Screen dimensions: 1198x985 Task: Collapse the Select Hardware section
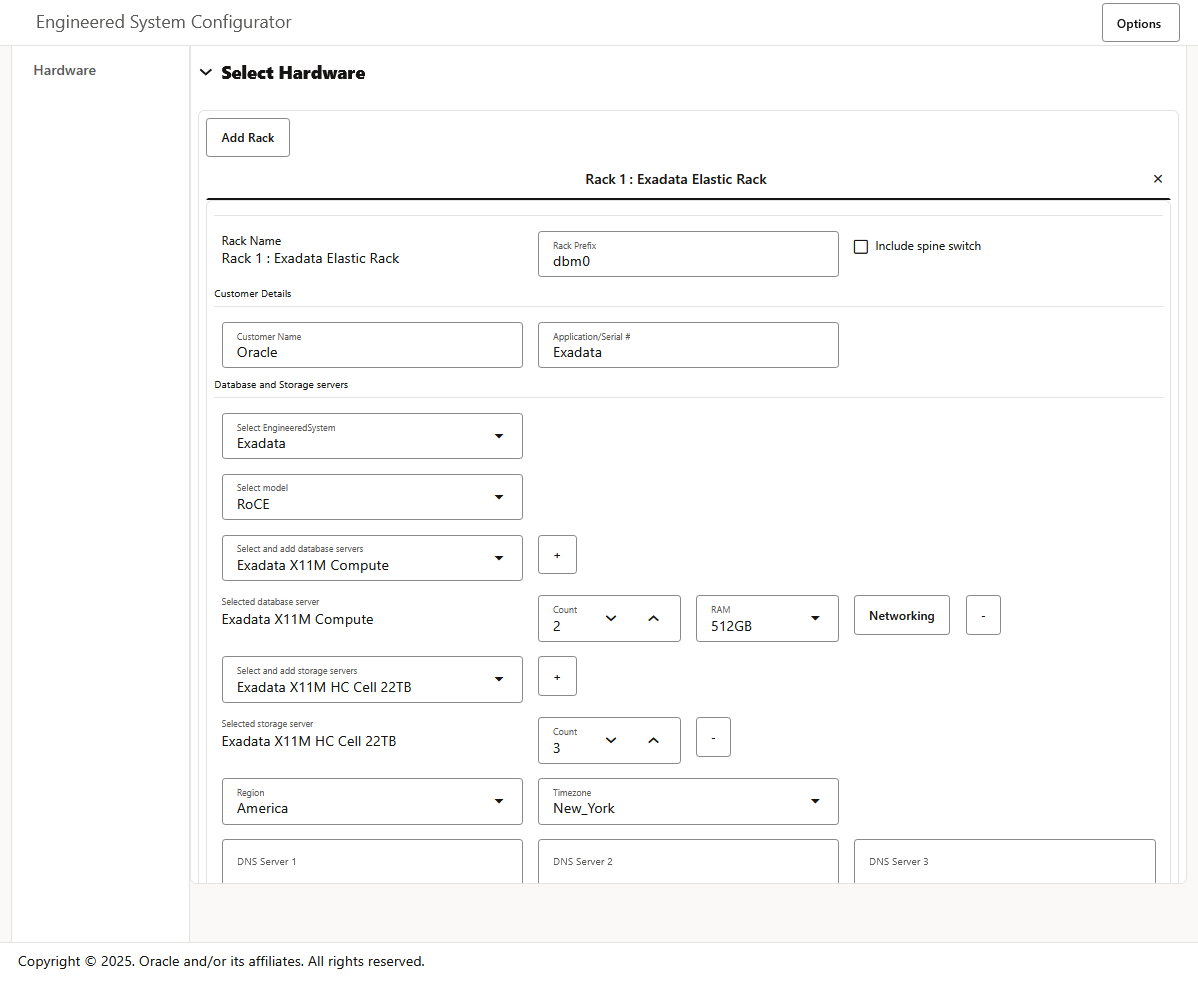point(205,72)
